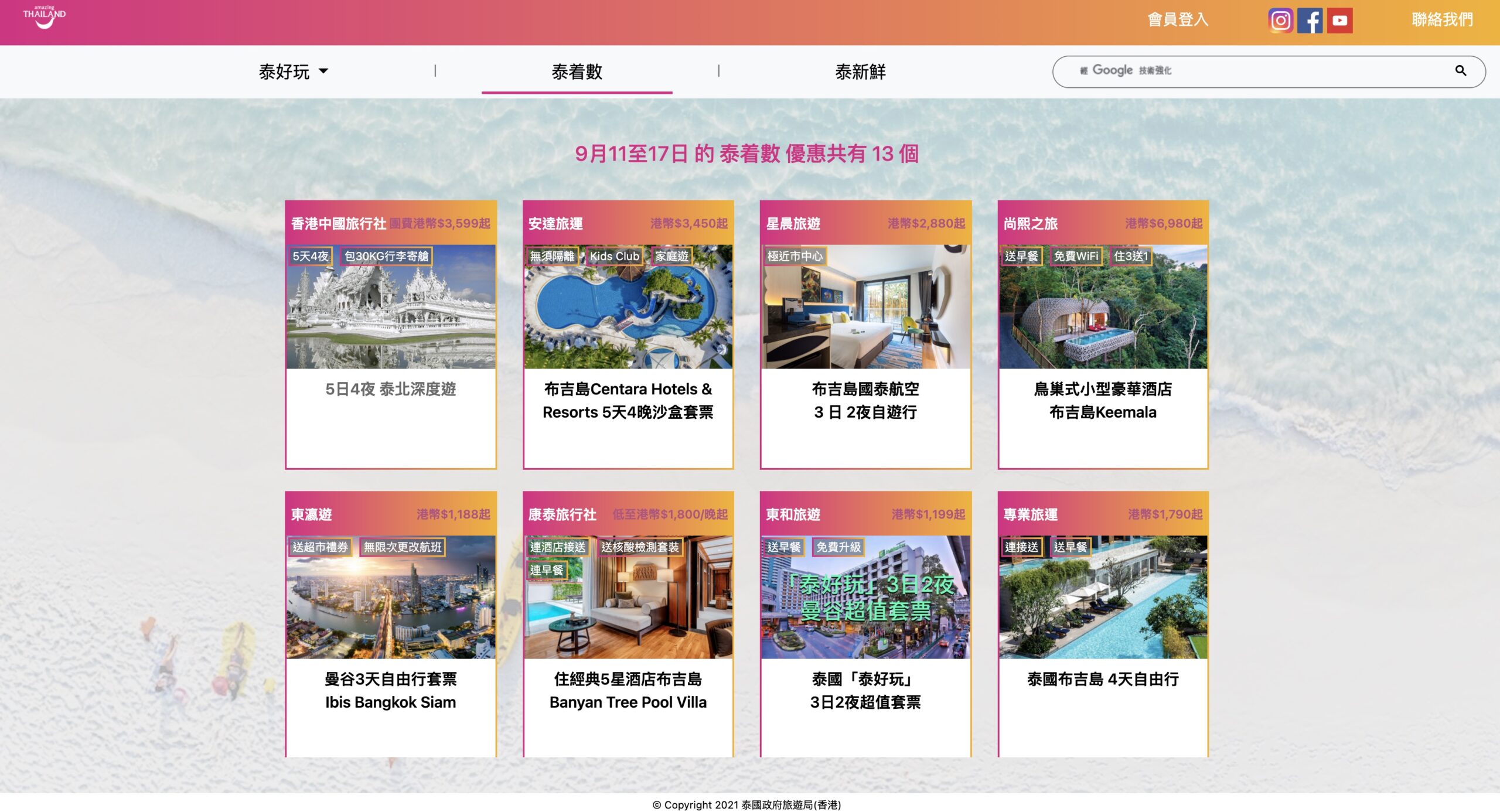Open the Phuket pool resort thumbnail
Image resolution: width=1500 pixels, height=812 pixels.
click(x=1103, y=597)
